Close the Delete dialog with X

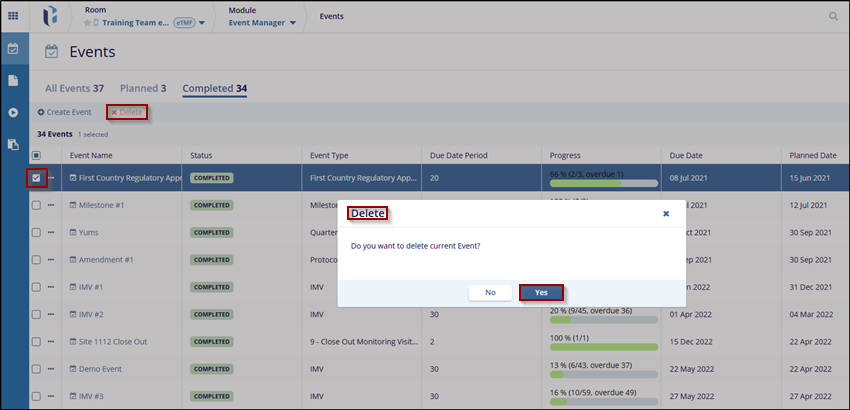point(666,214)
